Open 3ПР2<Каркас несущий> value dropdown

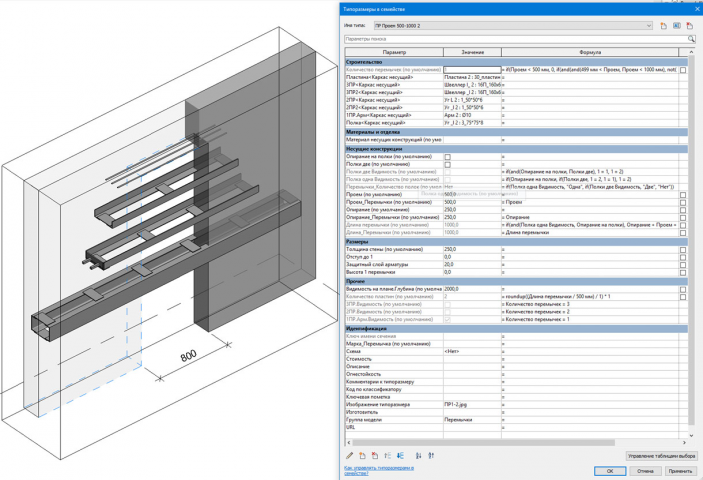point(472,92)
